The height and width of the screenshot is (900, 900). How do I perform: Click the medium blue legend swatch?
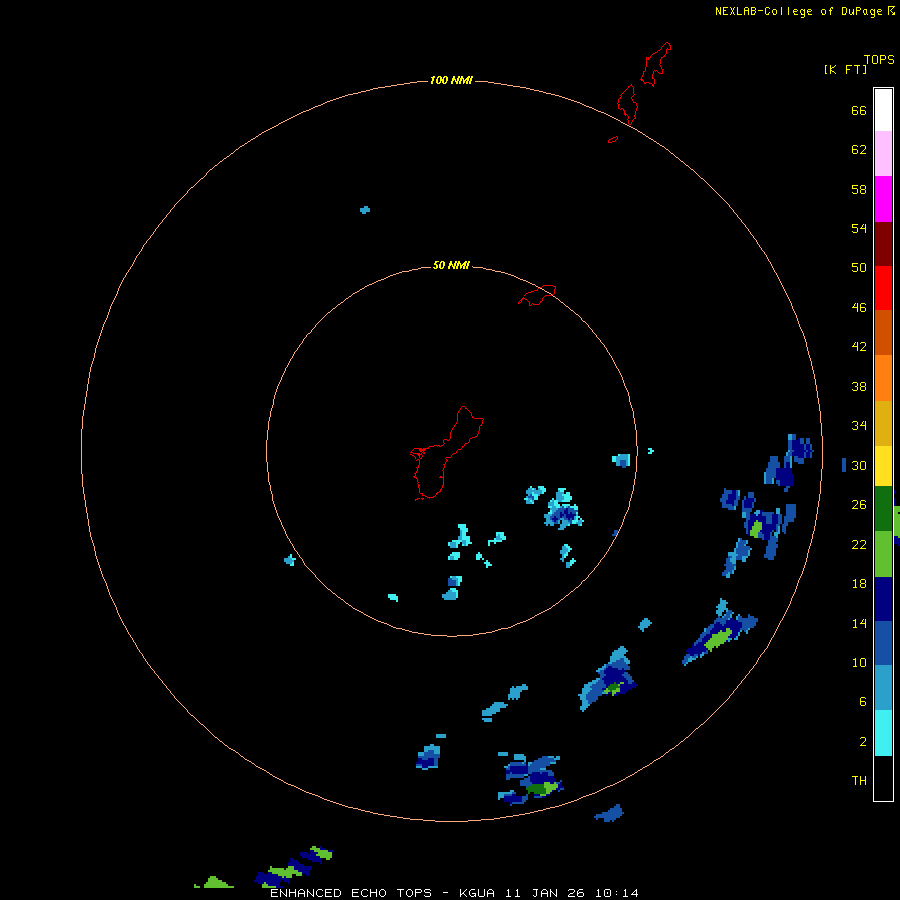click(883, 643)
